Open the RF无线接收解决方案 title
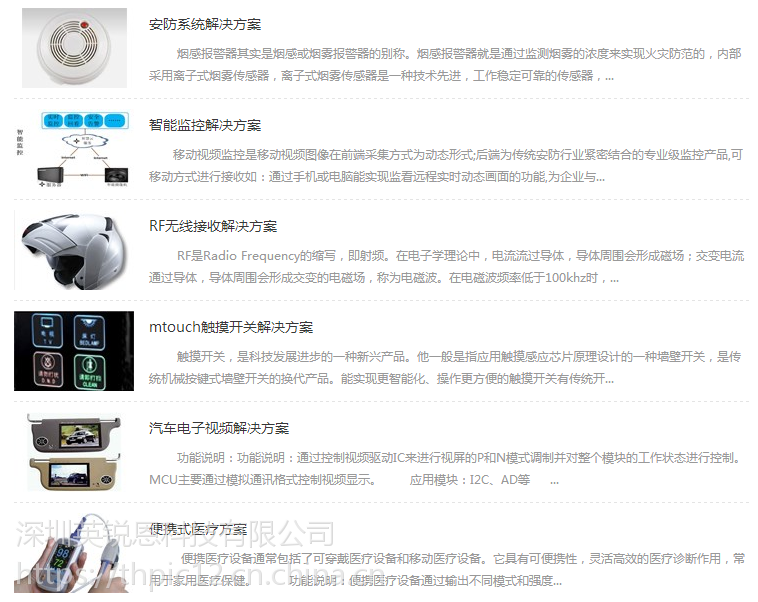 click(x=213, y=226)
